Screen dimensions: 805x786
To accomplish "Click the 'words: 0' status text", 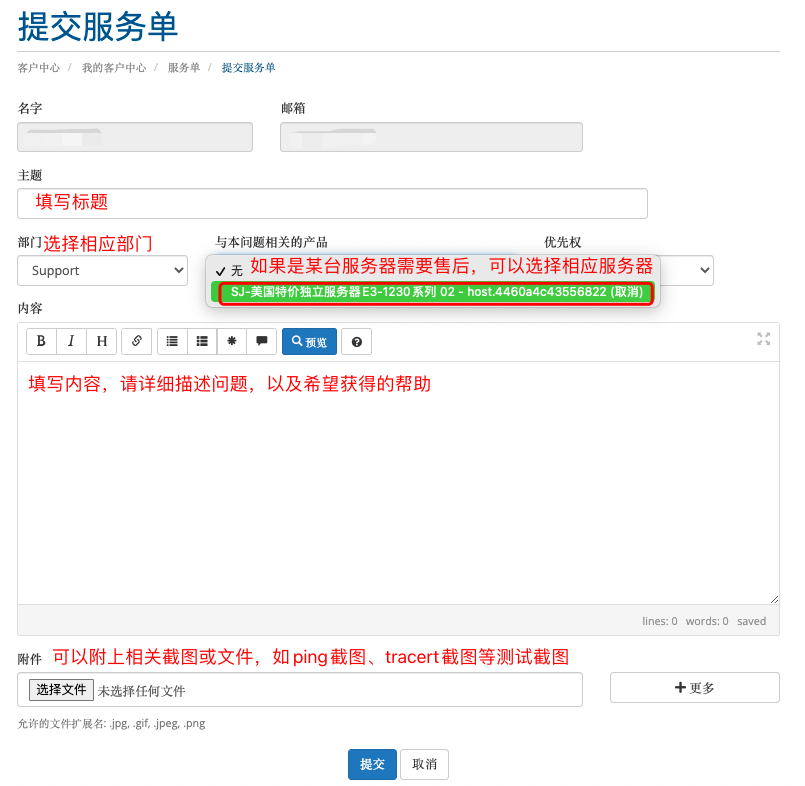I will (x=707, y=621).
